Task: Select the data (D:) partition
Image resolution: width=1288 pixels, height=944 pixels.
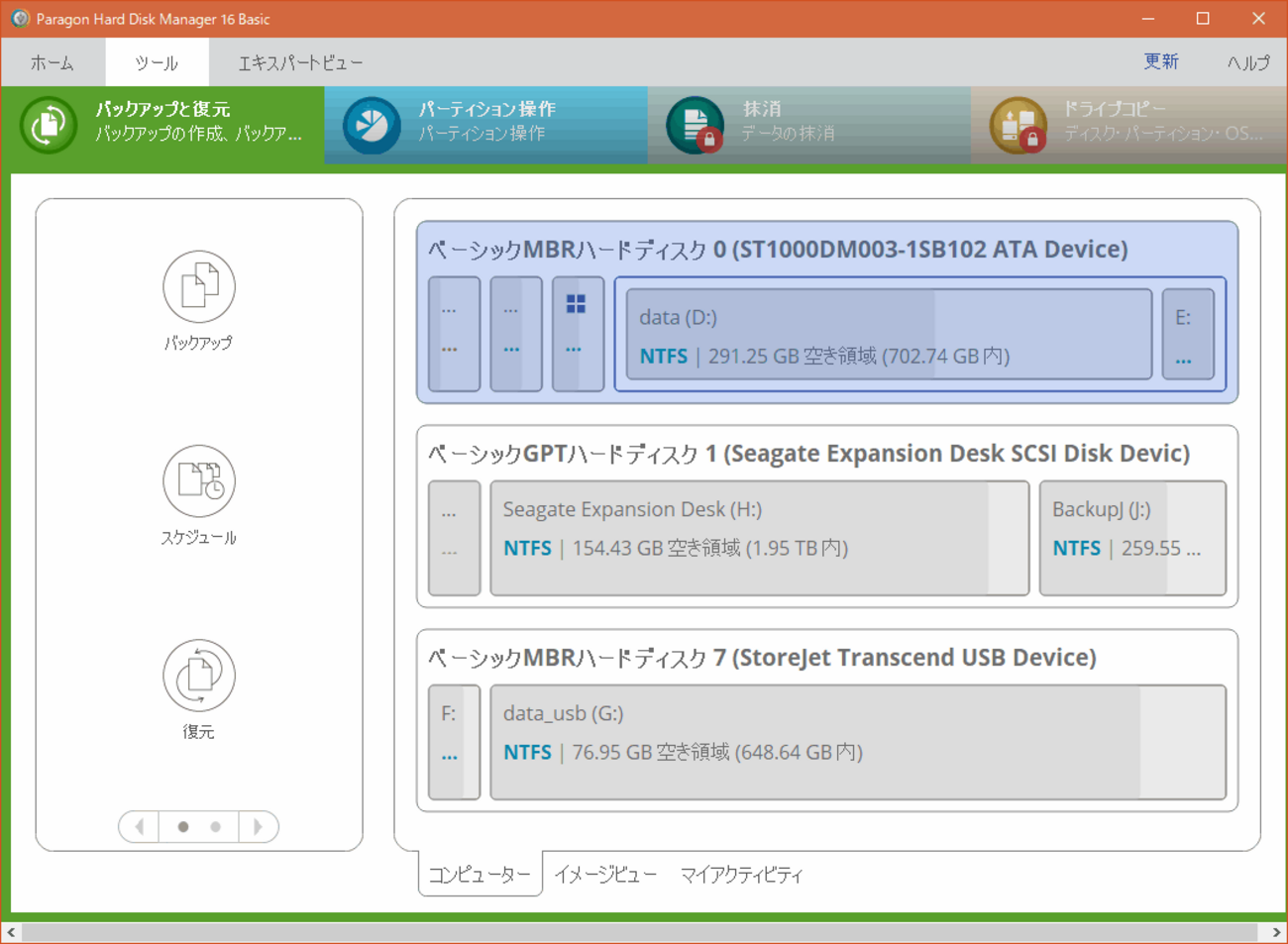Action: (888, 335)
